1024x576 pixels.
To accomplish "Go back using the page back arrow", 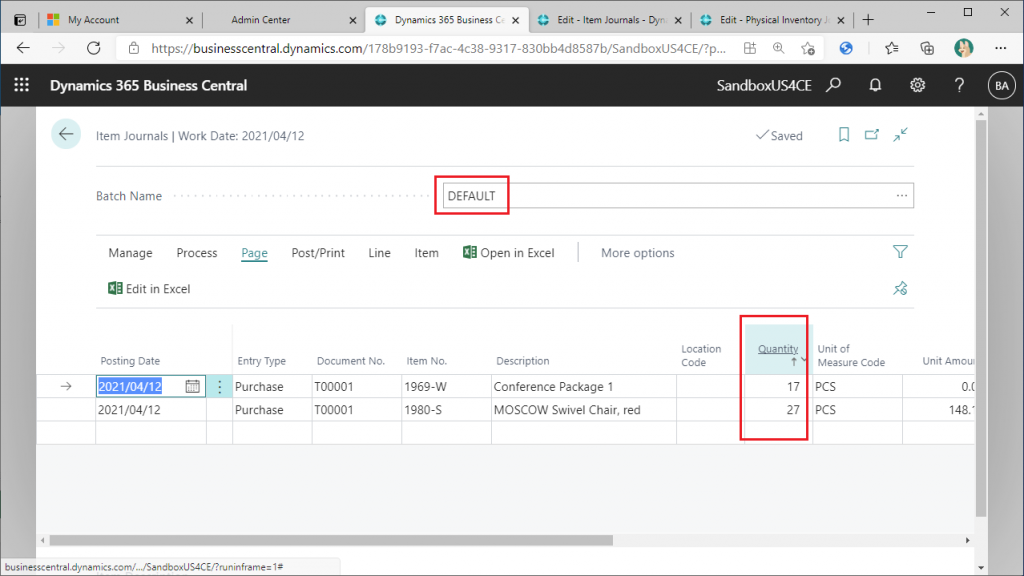I will click(x=66, y=135).
